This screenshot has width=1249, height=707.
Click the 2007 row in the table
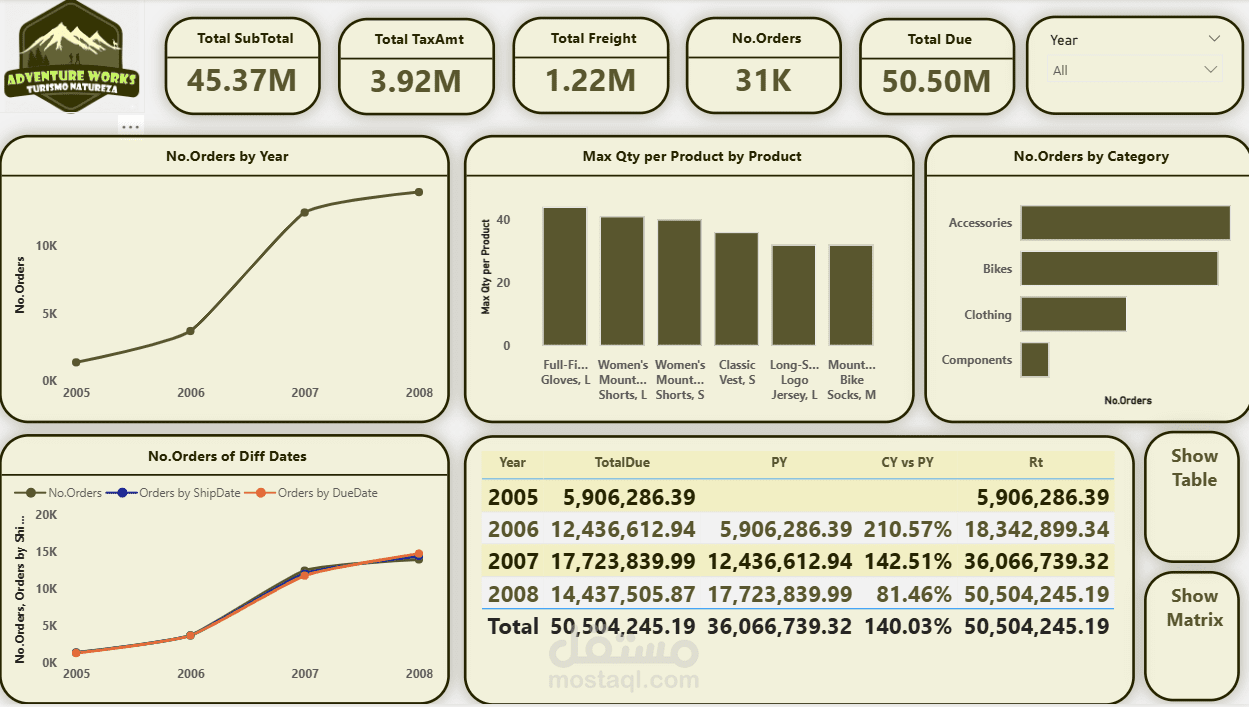700,561
